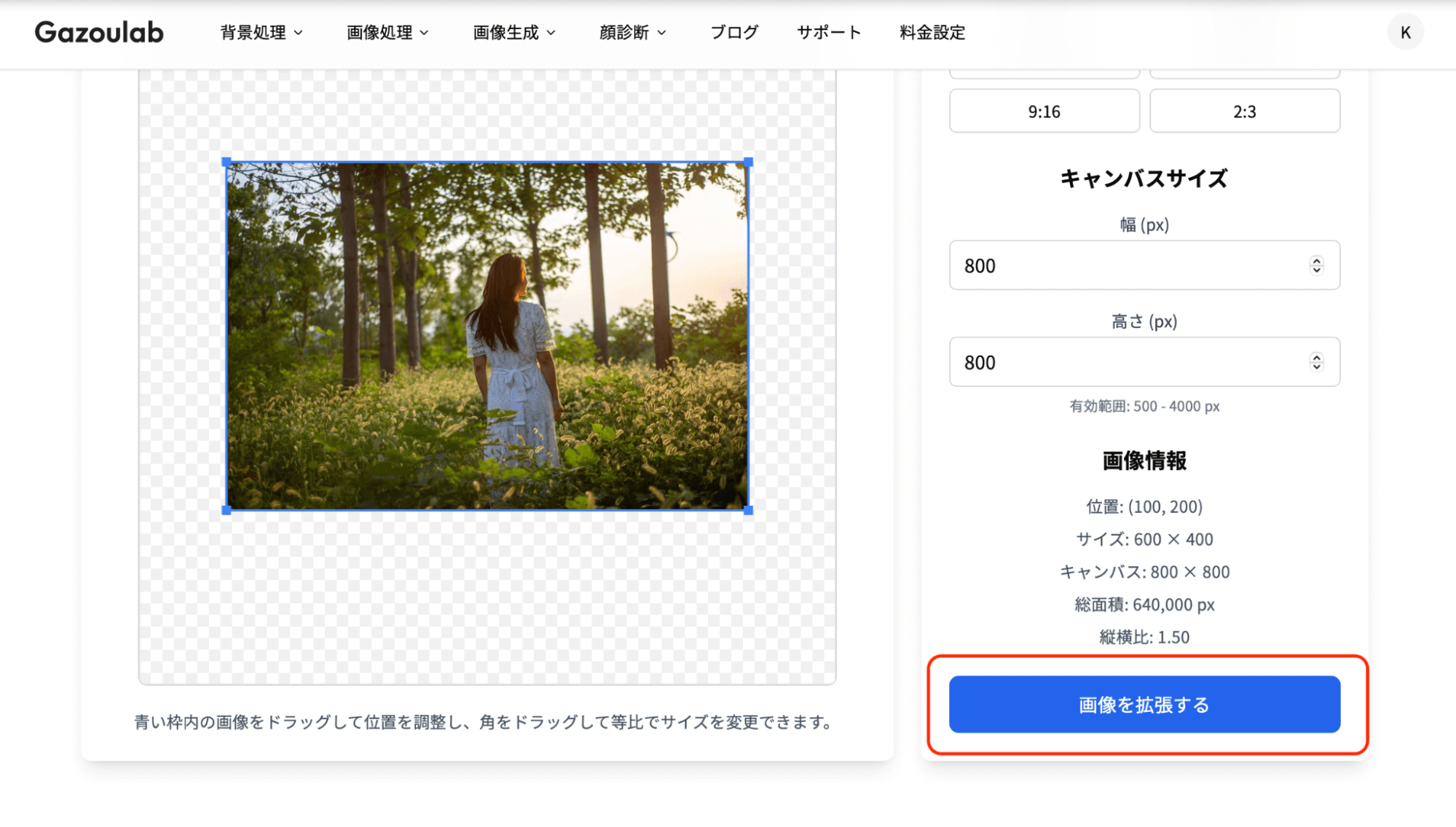Select the 2:3 aspect ratio
The width and height of the screenshot is (1456, 827).
pyautogui.click(x=1244, y=111)
